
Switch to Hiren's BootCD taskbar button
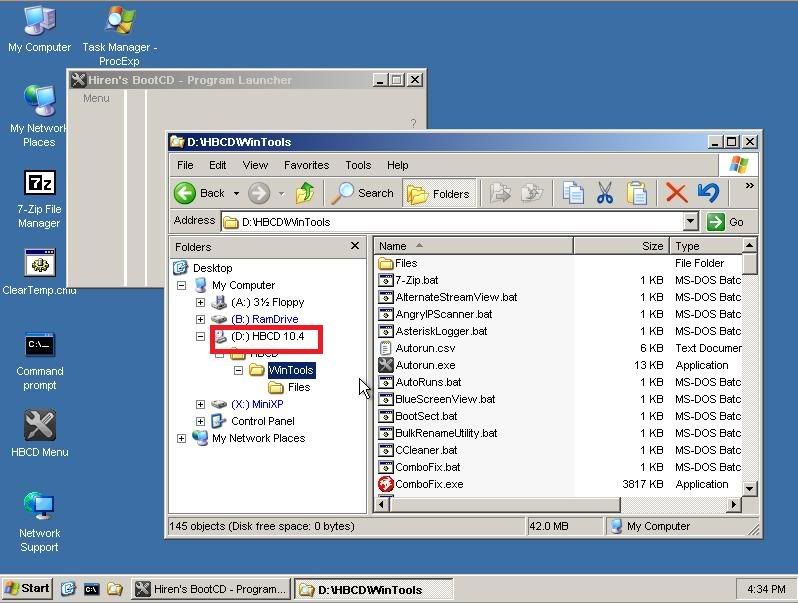pyautogui.click(x=211, y=589)
